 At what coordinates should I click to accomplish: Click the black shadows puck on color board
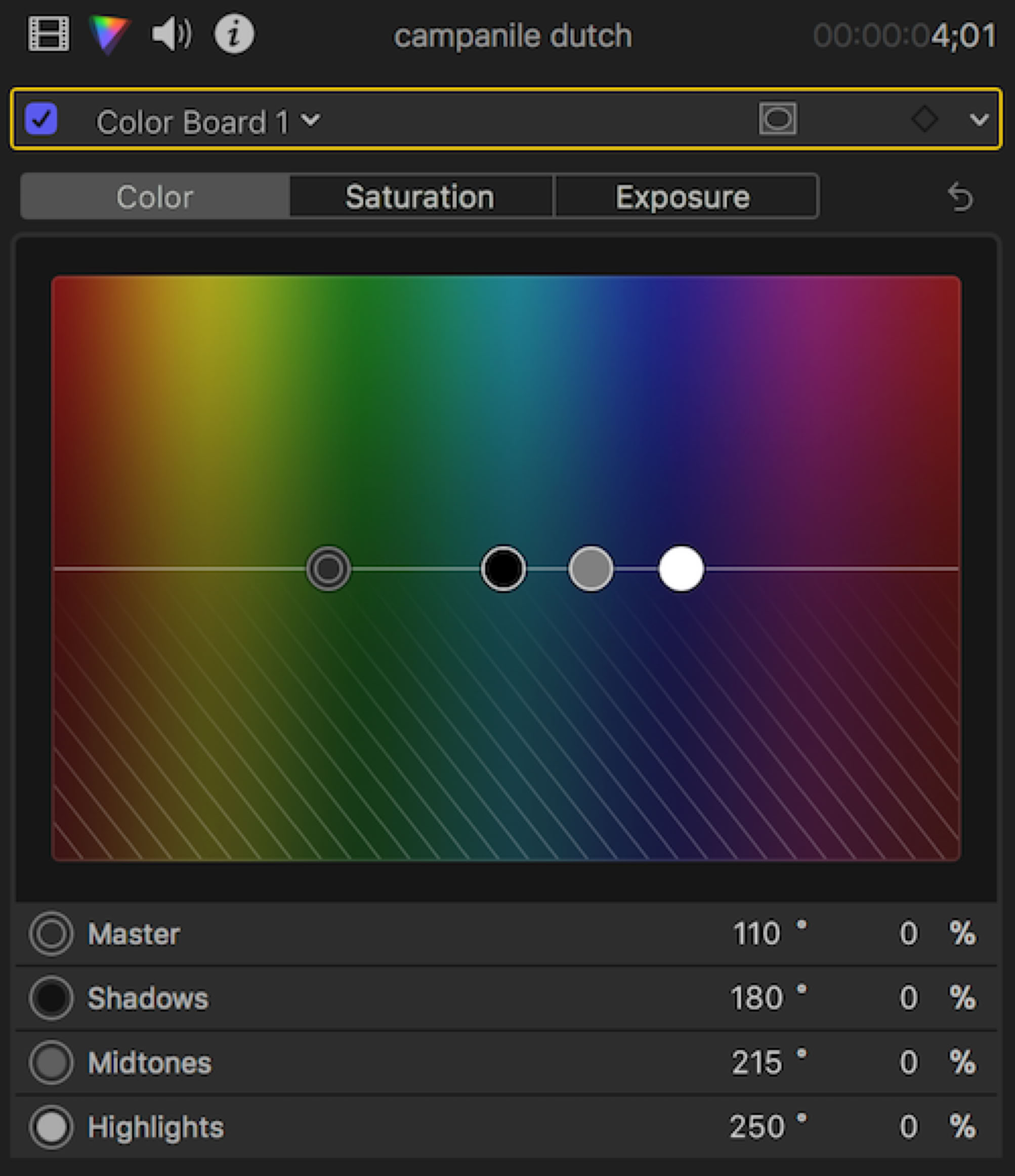click(503, 569)
